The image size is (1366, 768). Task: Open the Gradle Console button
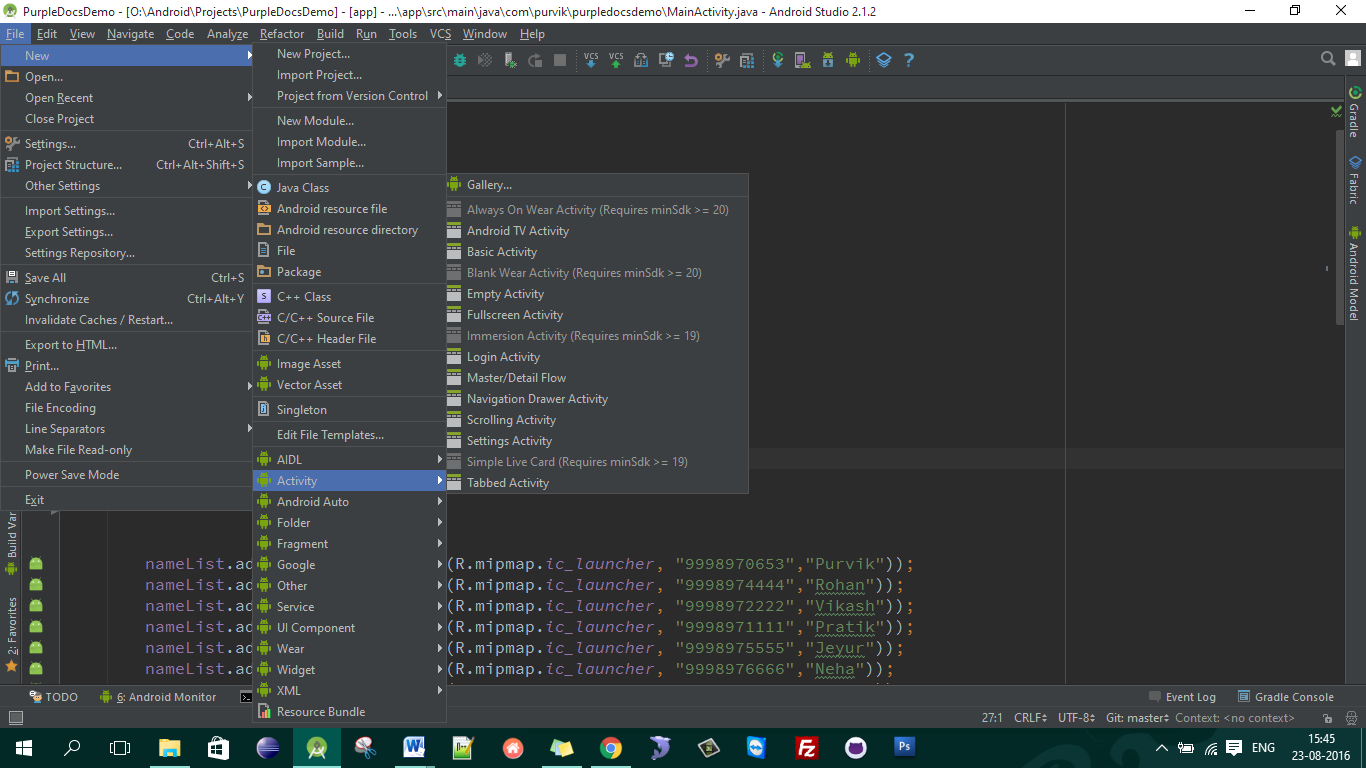[1285, 697]
